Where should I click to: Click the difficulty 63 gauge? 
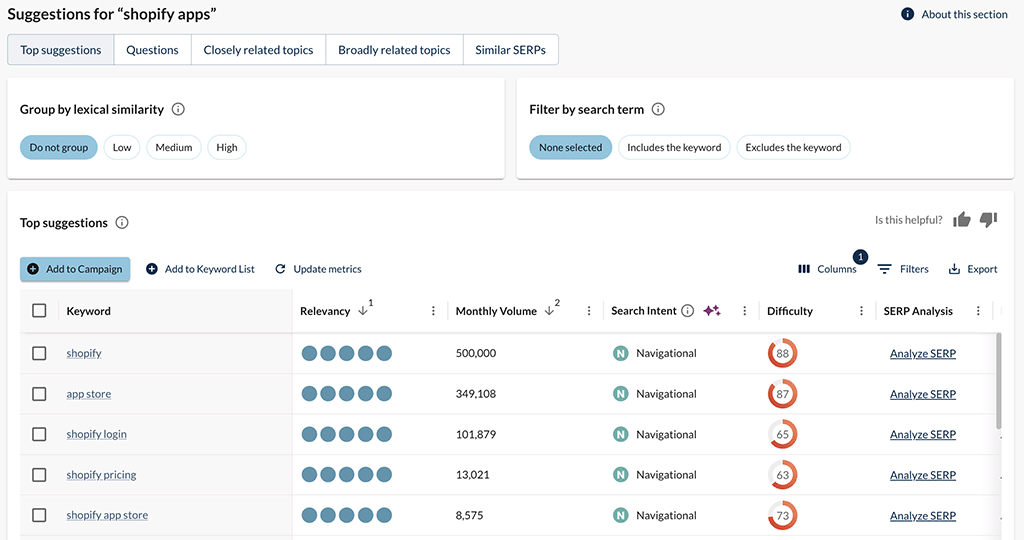pos(782,475)
